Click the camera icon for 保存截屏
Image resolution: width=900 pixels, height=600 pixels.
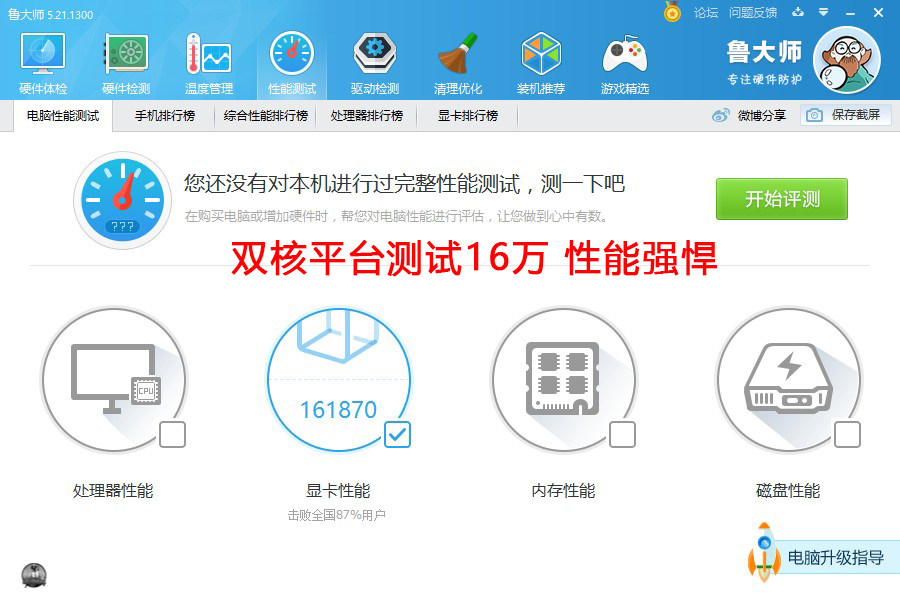point(814,115)
